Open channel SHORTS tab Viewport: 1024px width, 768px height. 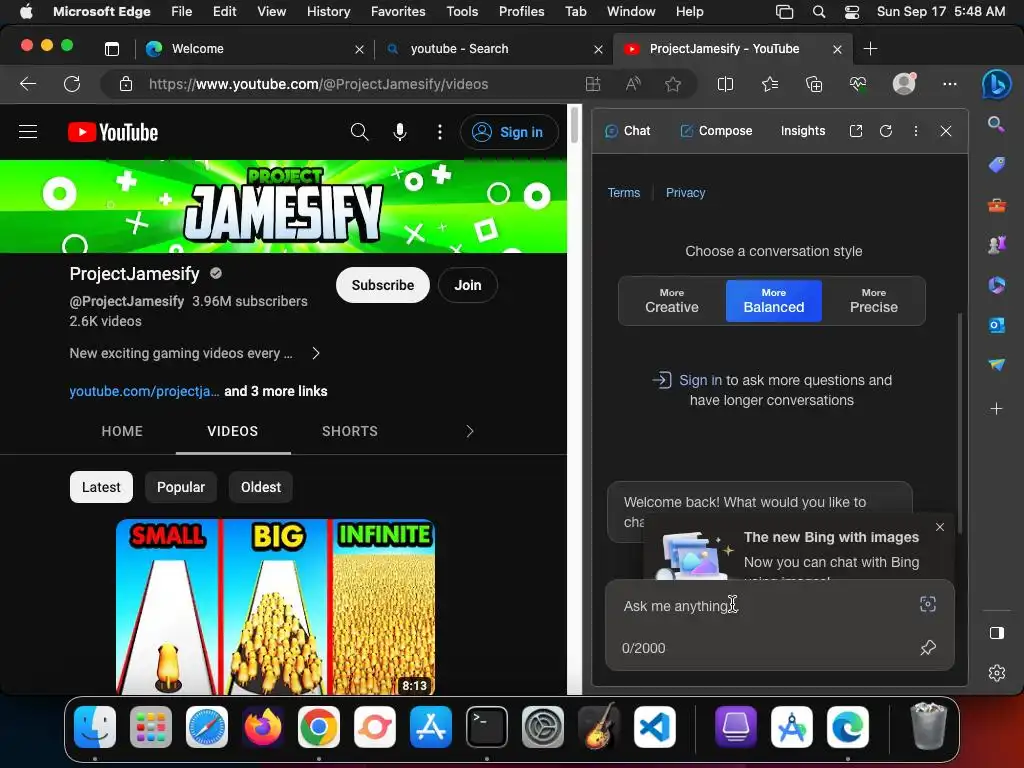coord(350,431)
